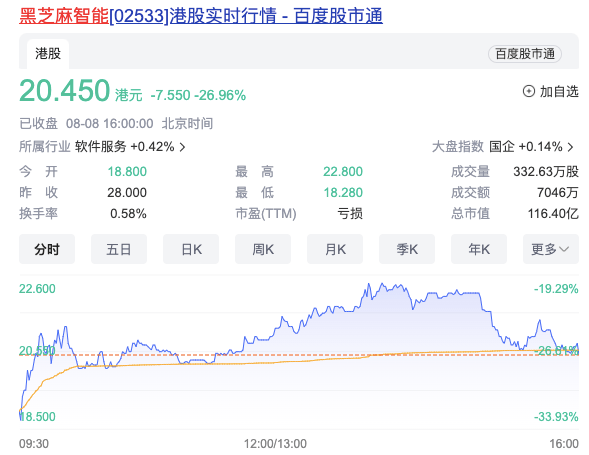
Task: Click the 软件服务 industry link
Action: click(100, 147)
